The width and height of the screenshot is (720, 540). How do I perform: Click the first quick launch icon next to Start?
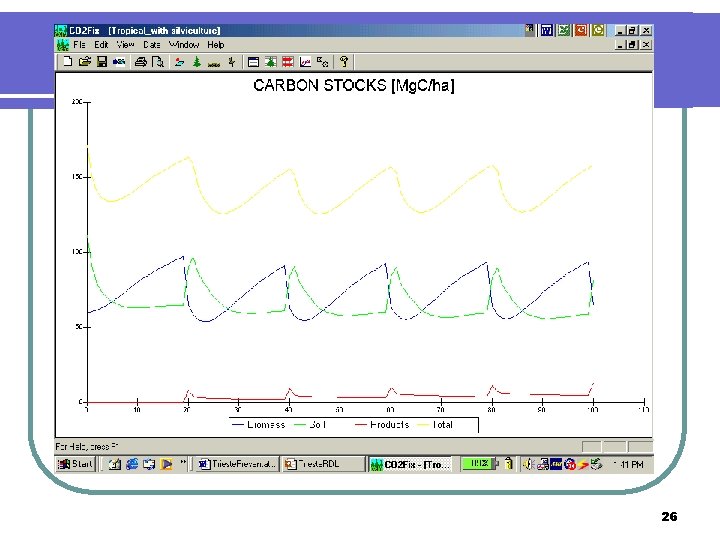click(115, 464)
